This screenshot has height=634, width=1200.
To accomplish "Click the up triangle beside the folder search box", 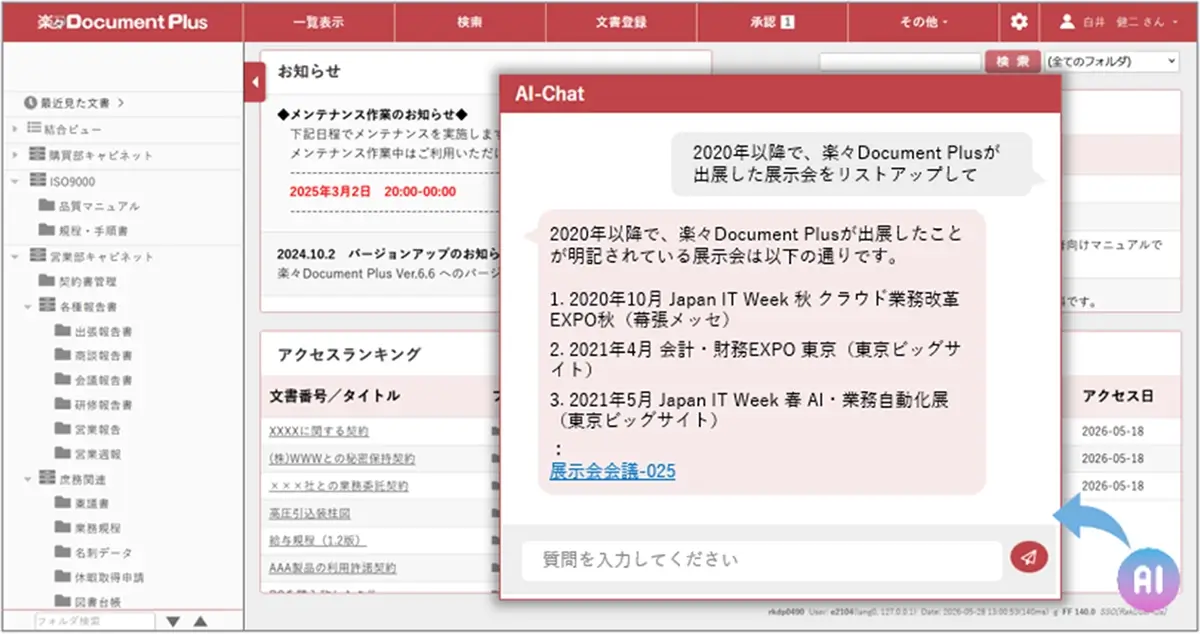I will click(x=201, y=621).
